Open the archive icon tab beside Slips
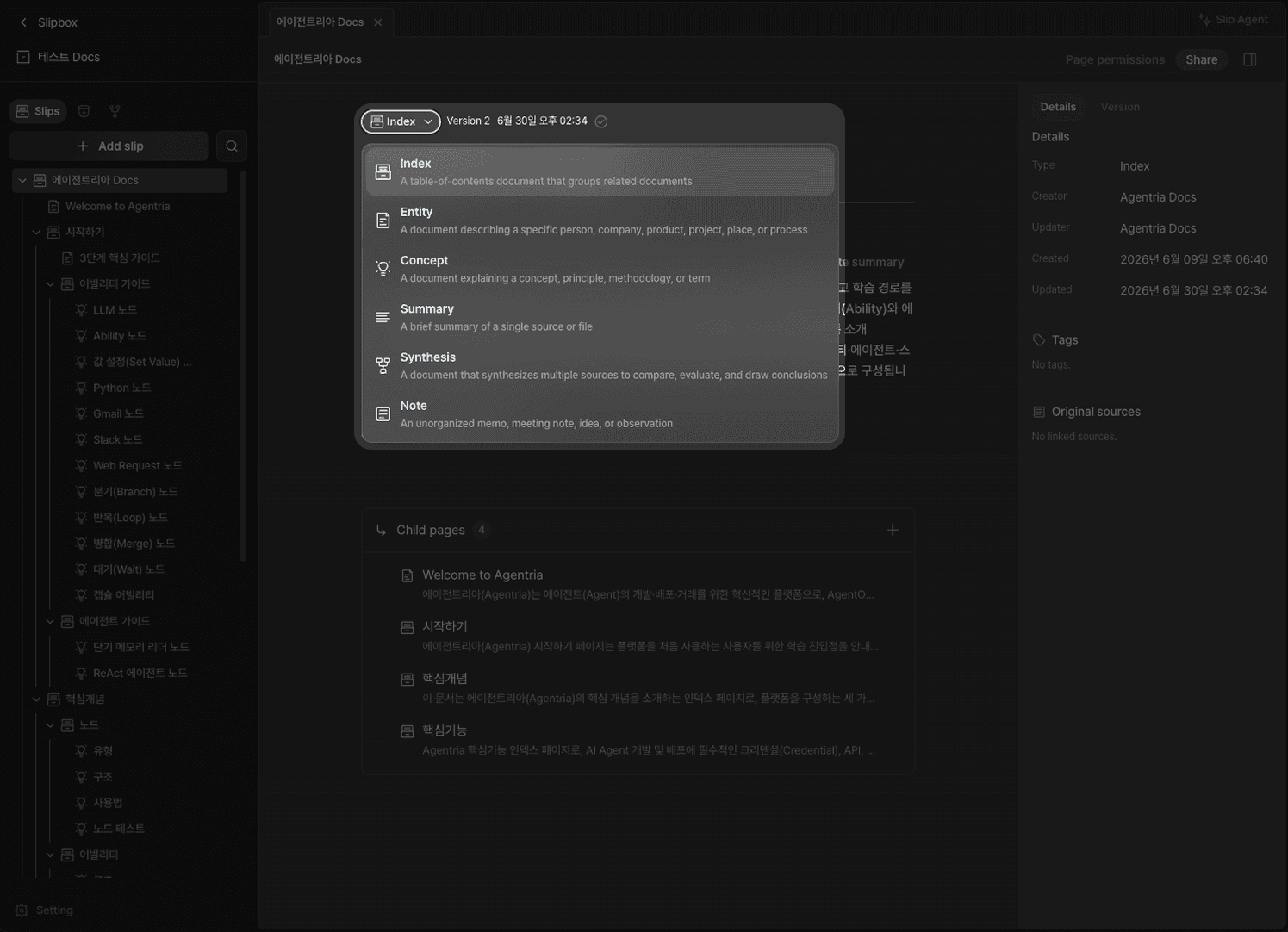Image resolution: width=1288 pixels, height=932 pixels. tap(84, 111)
